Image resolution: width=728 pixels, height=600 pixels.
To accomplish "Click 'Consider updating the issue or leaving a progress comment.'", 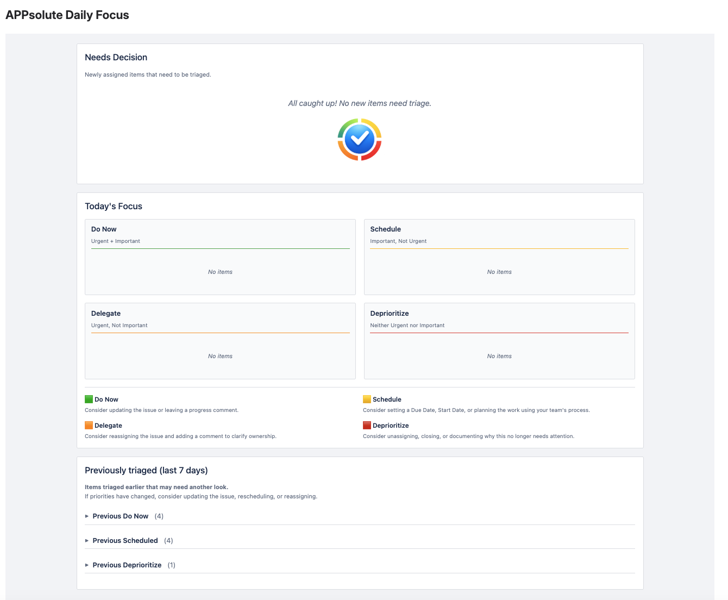I will tap(162, 410).
